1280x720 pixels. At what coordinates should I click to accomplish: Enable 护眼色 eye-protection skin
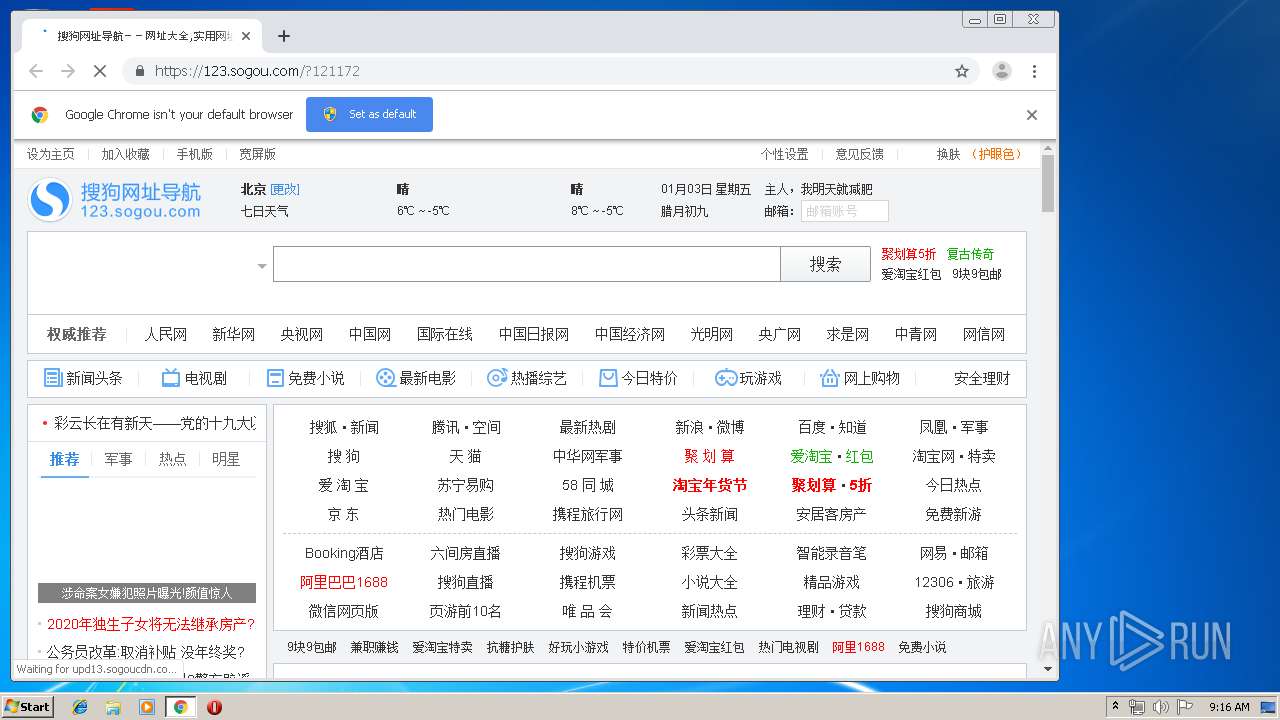pyautogui.click(x=998, y=154)
